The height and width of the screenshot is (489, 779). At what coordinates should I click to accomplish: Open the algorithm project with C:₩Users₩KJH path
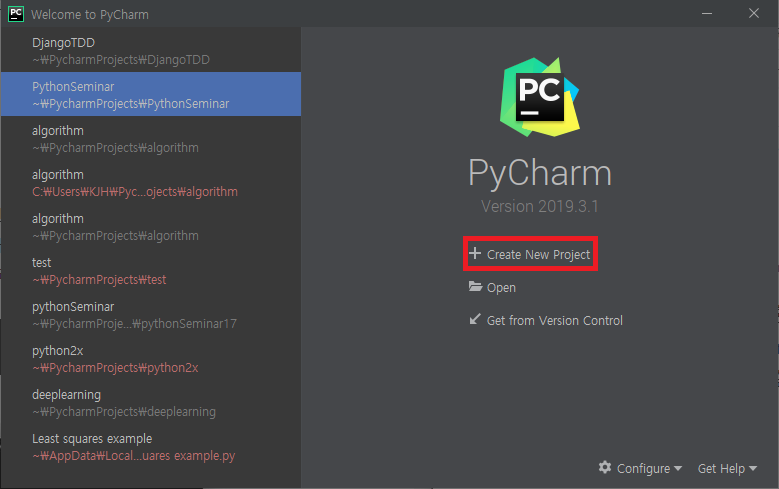point(151,182)
